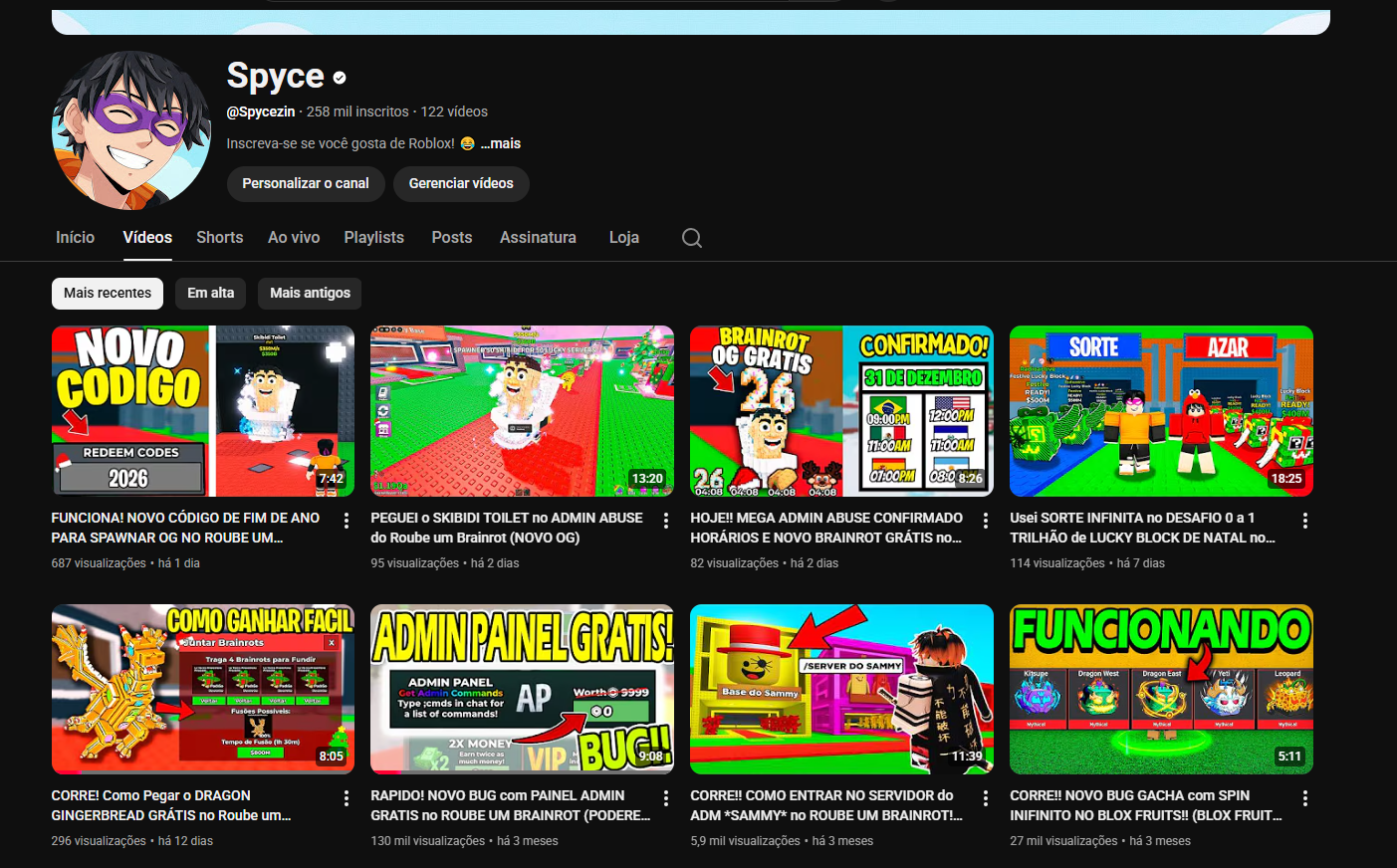Open three-dot menu for BUG GACHA video
The image size is (1397, 868).
pos(1304,798)
